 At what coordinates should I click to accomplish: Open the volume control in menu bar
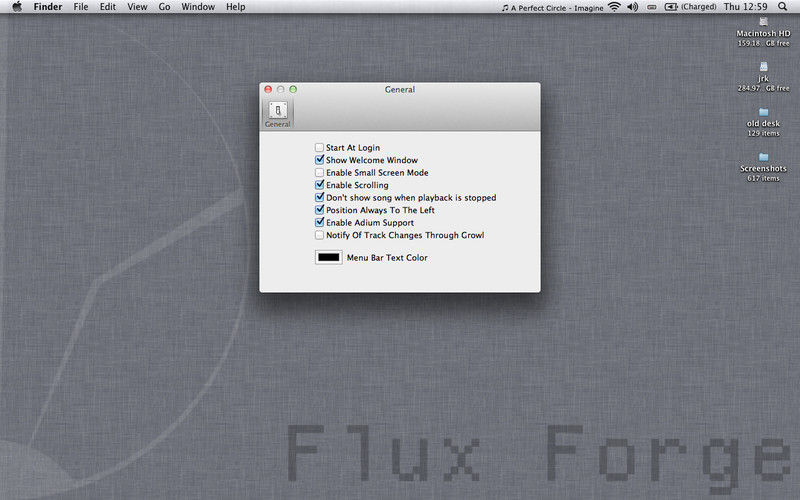click(633, 7)
